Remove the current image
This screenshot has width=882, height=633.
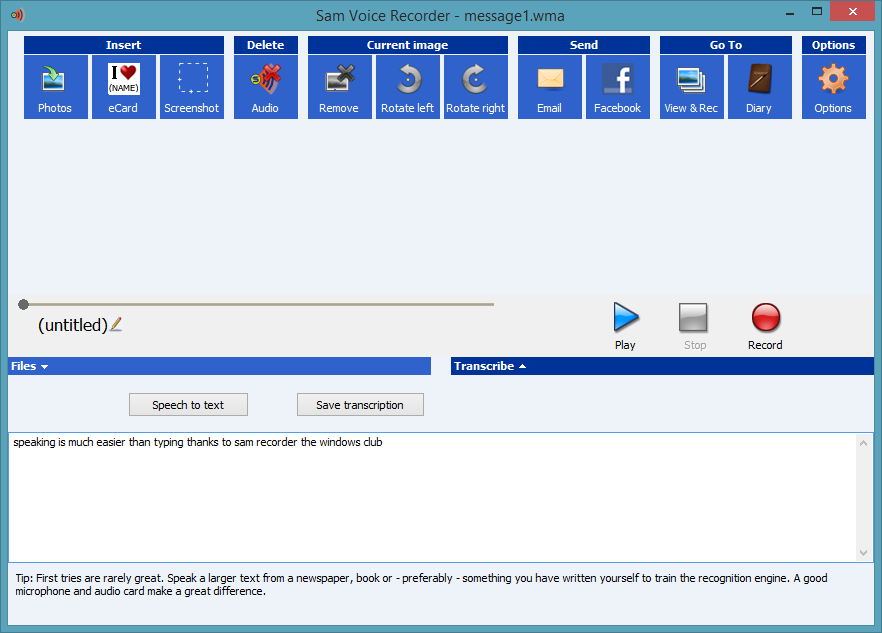click(x=340, y=87)
